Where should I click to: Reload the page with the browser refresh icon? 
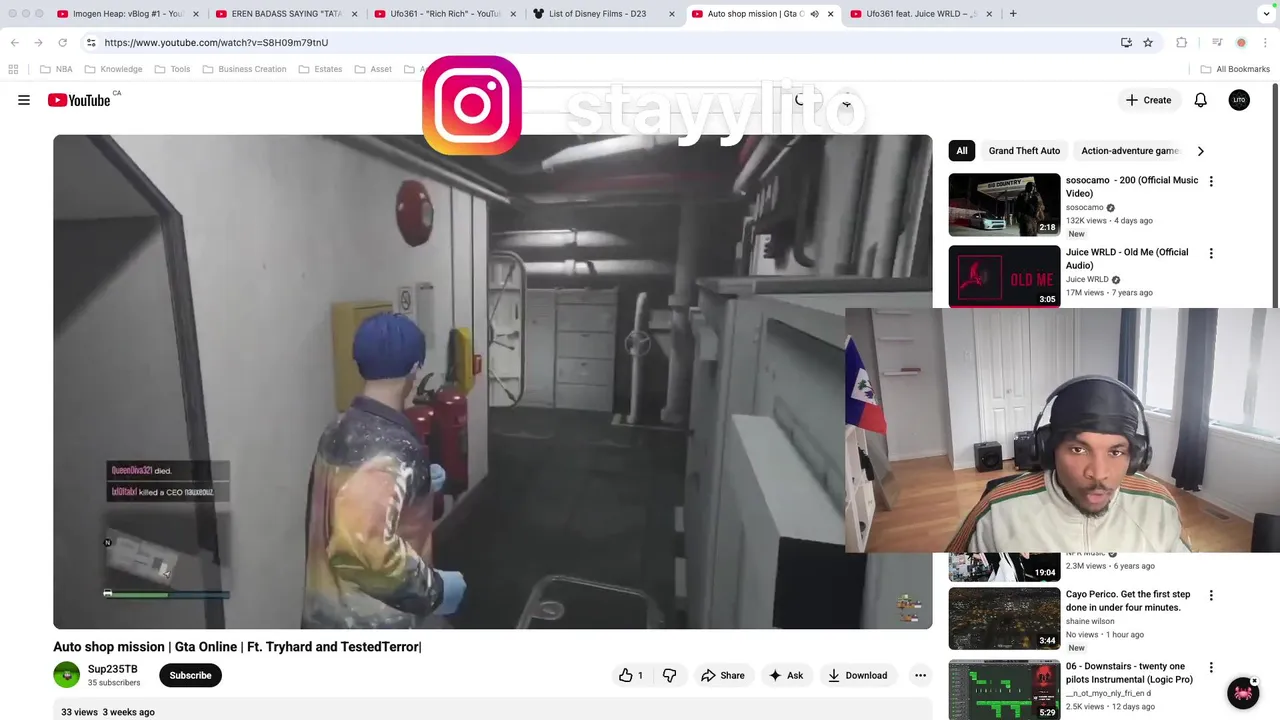[62, 42]
